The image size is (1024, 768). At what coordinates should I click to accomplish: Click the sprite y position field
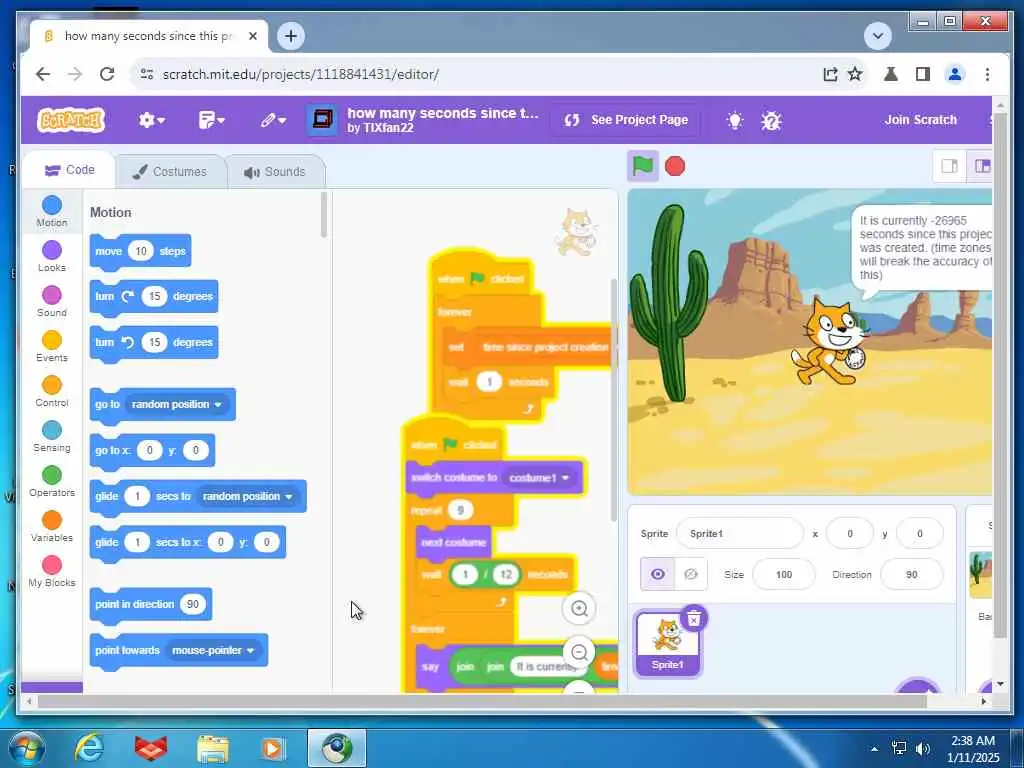click(x=920, y=534)
